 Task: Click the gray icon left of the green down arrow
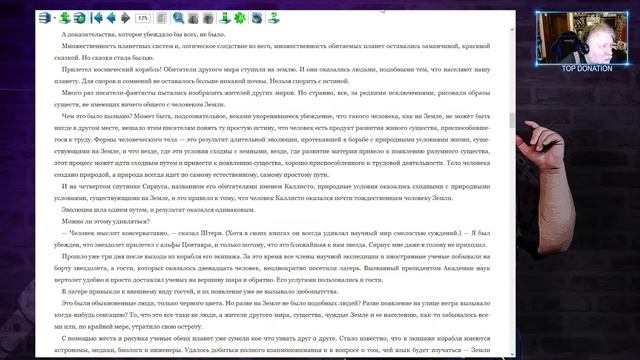point(208,18)
